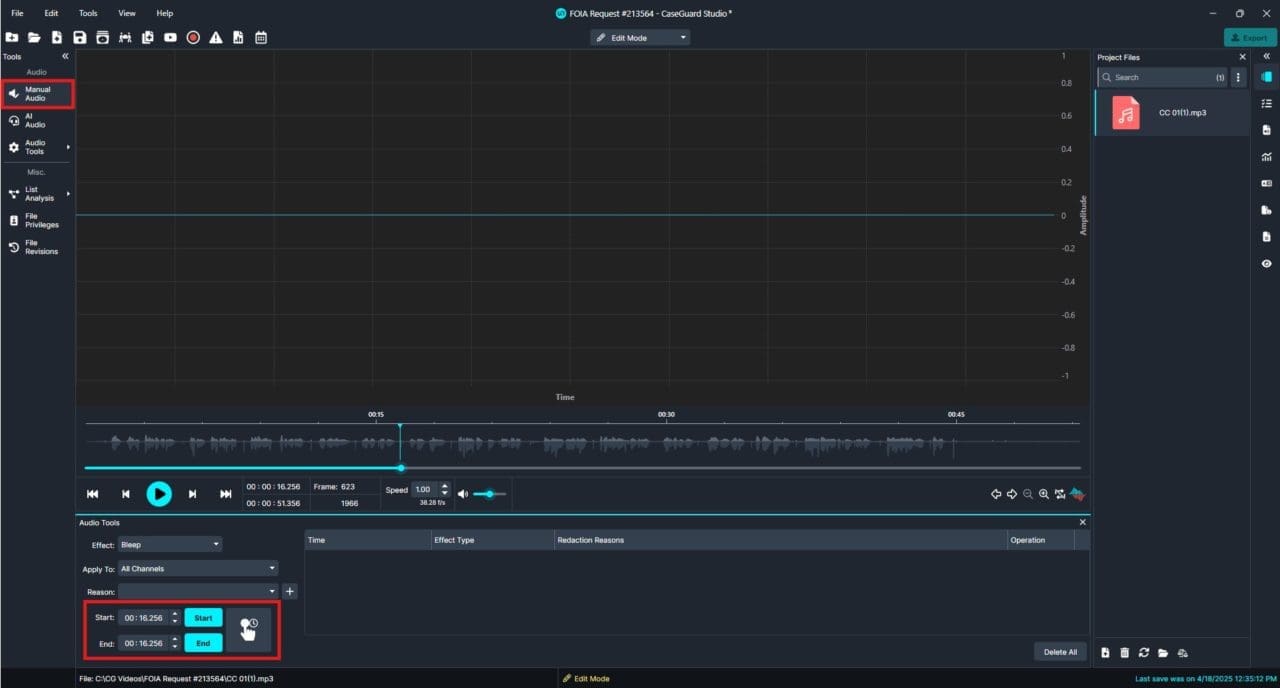Expand the Apply To All Channels dropdown
1280x688 pixels.
197,569
